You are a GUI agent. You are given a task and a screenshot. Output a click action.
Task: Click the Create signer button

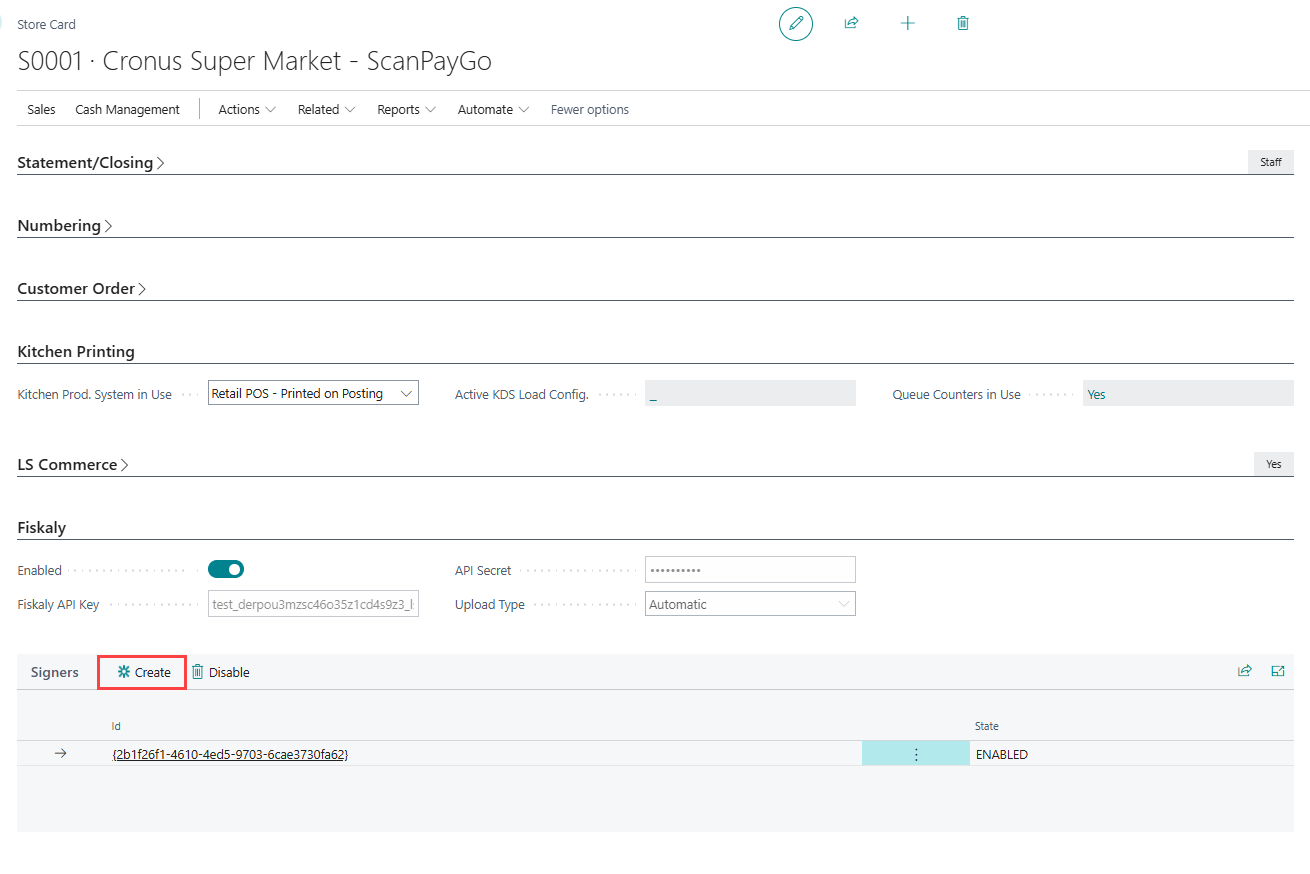point(143,672)
